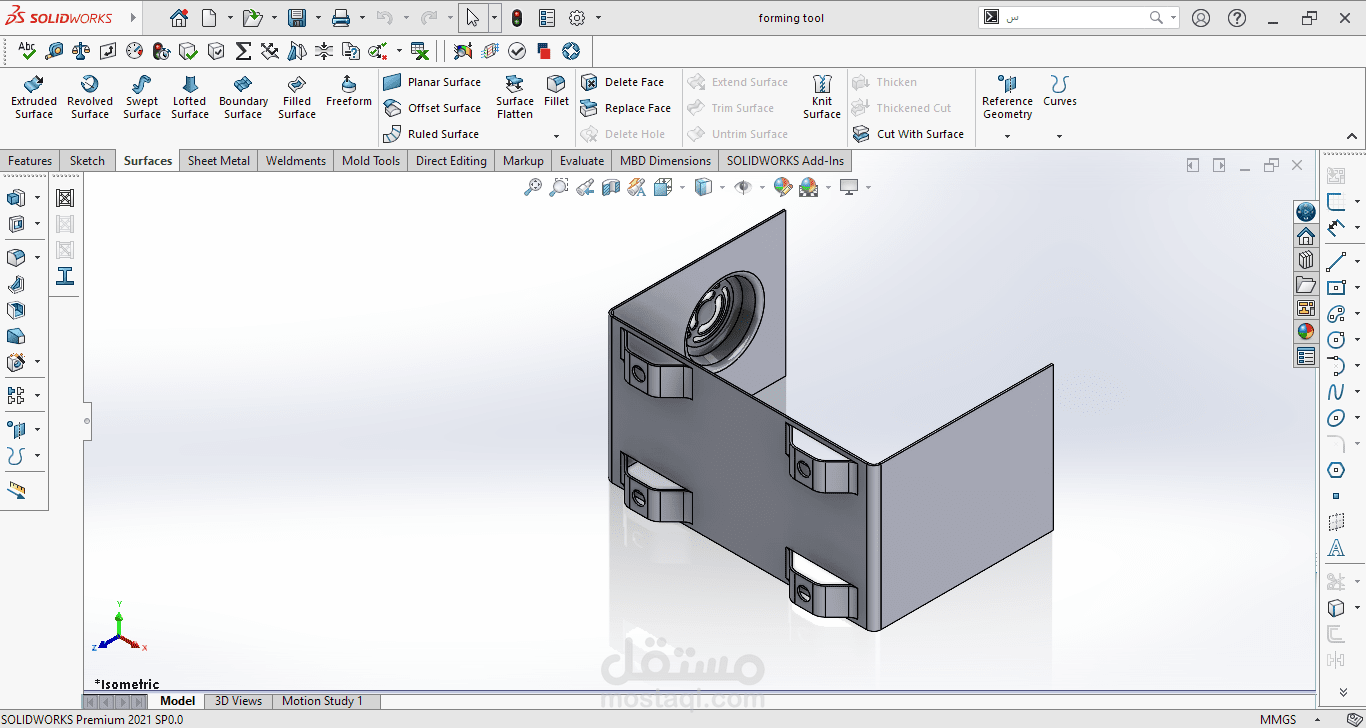Open the Help question mark icon

point(1237,18)
